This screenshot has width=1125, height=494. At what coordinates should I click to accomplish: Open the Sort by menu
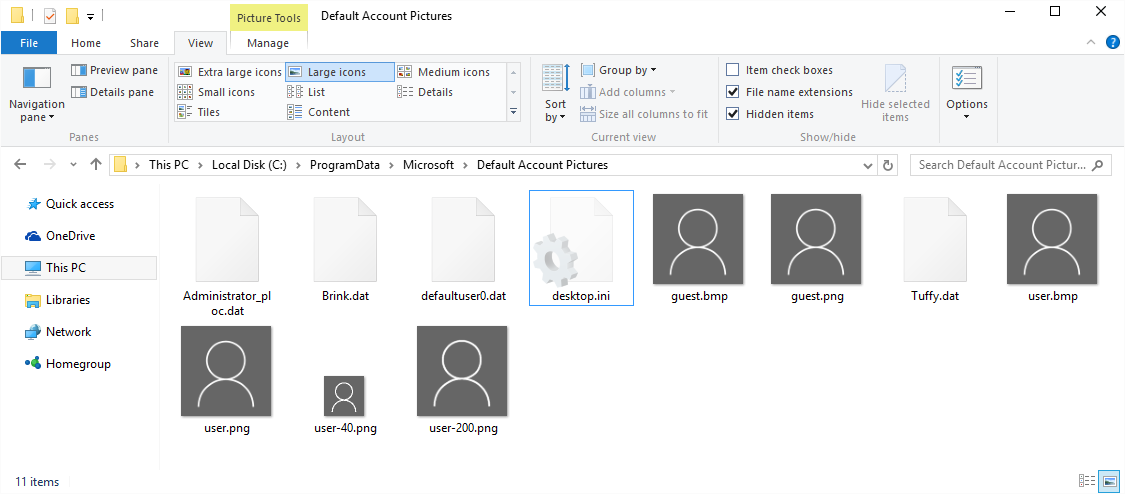click(x=555, y=95)
